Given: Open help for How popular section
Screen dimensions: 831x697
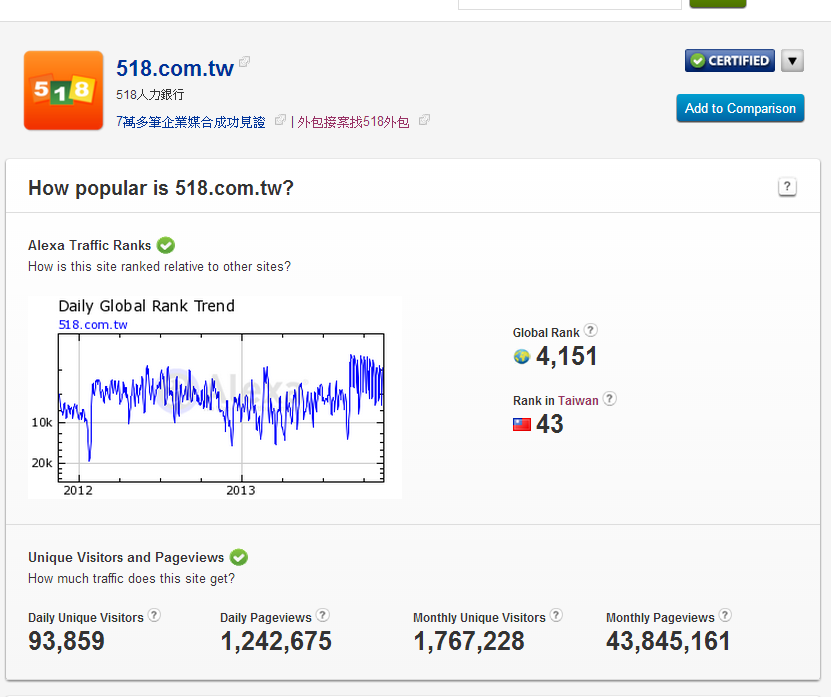Looking at the screenshot, I should [x=787, y=187].
